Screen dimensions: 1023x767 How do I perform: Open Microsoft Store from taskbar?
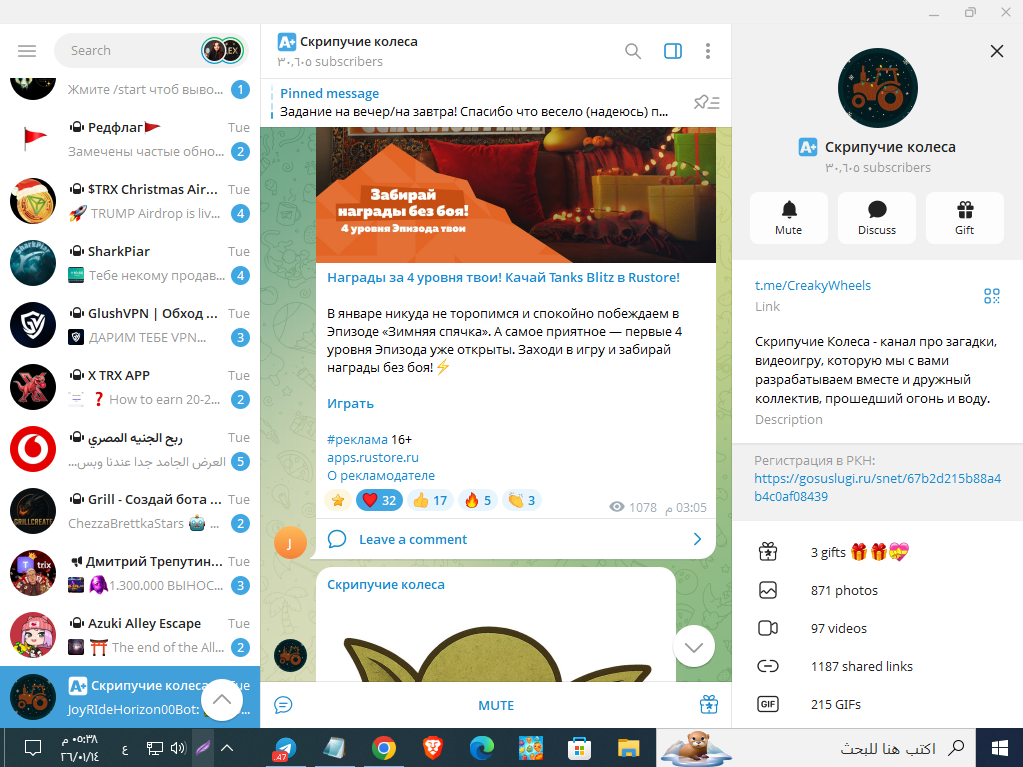coord(579,748)
